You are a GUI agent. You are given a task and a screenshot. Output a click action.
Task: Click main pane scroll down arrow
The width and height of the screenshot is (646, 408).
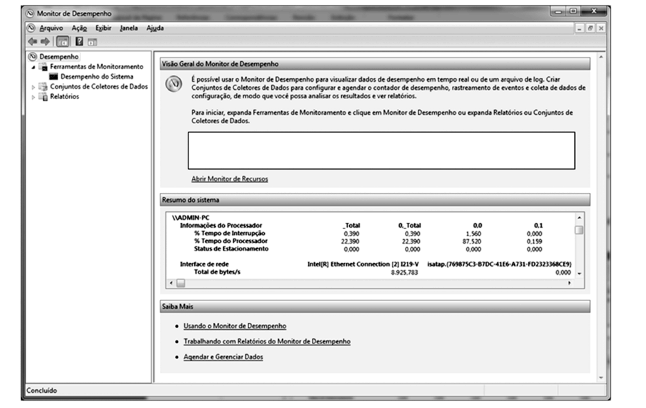601,378
